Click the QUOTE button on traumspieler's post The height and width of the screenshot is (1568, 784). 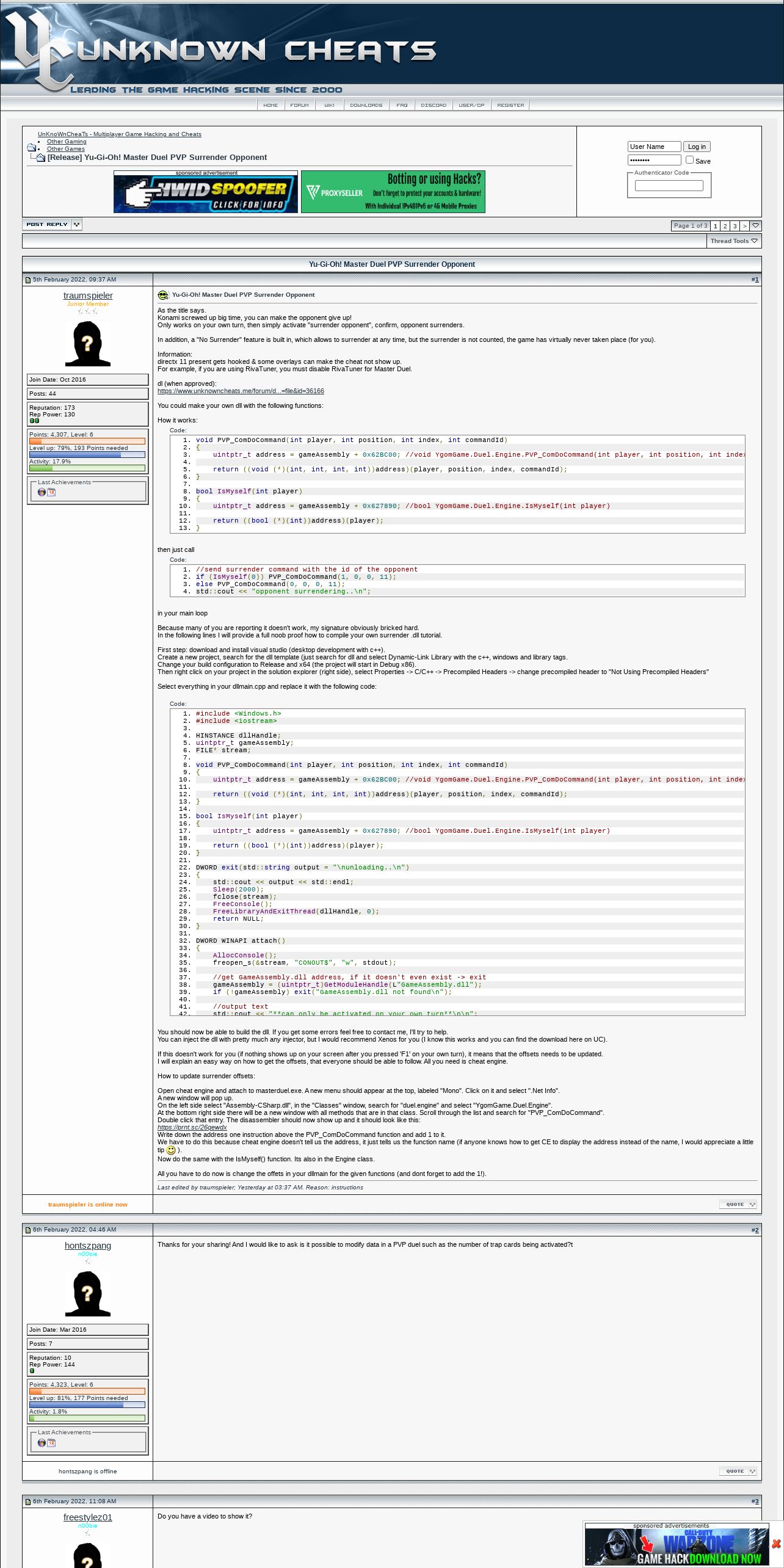click(733, 1205)
